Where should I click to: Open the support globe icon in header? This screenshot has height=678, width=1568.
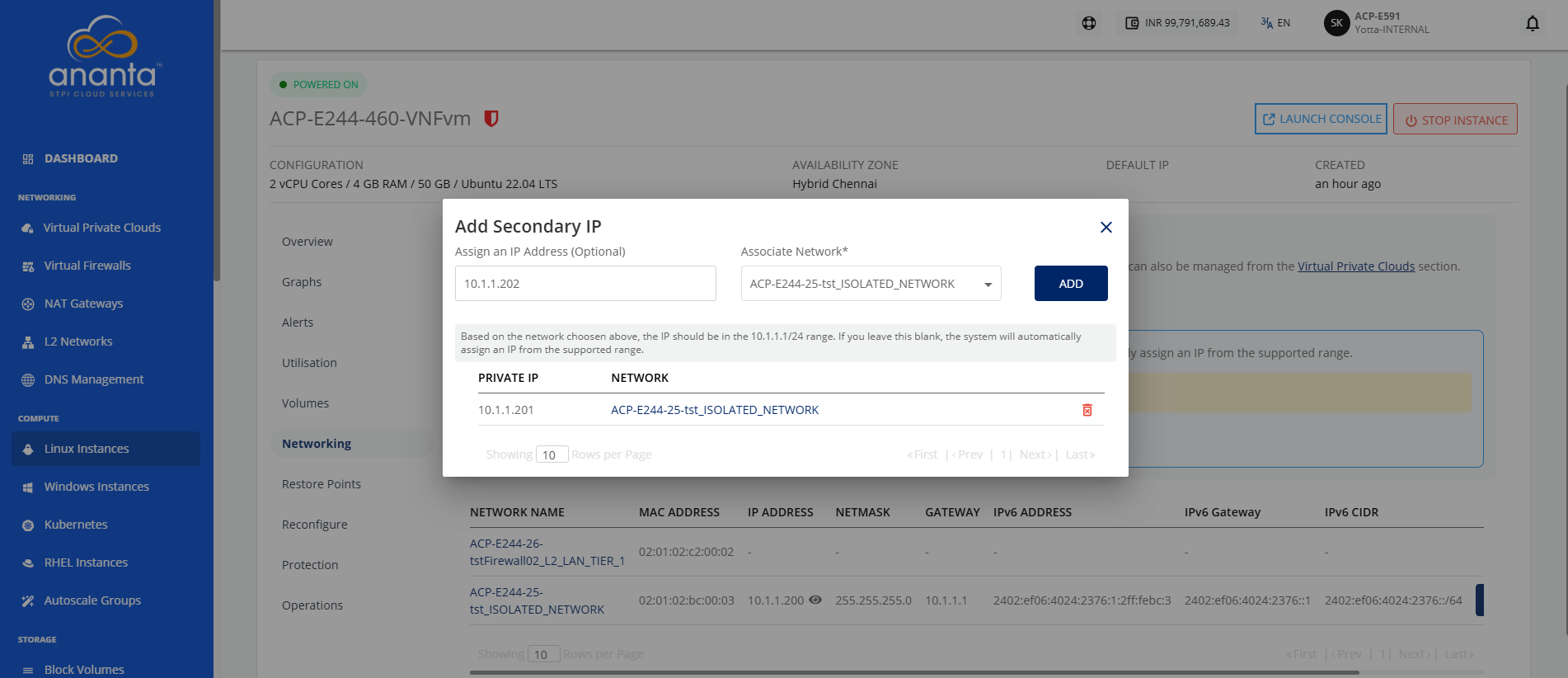(x=1089, y=23)
